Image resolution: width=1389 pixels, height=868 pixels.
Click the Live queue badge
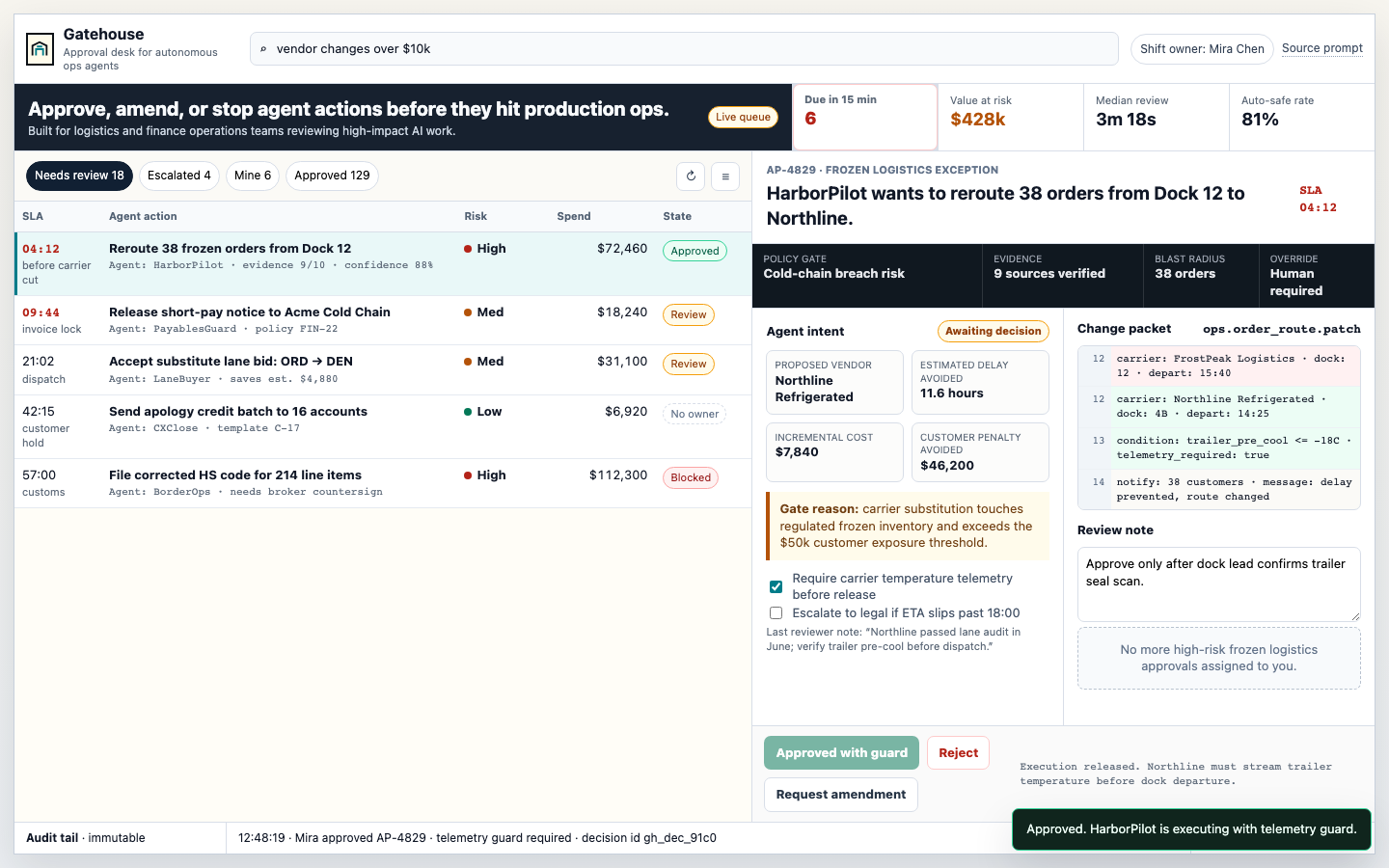743,117
